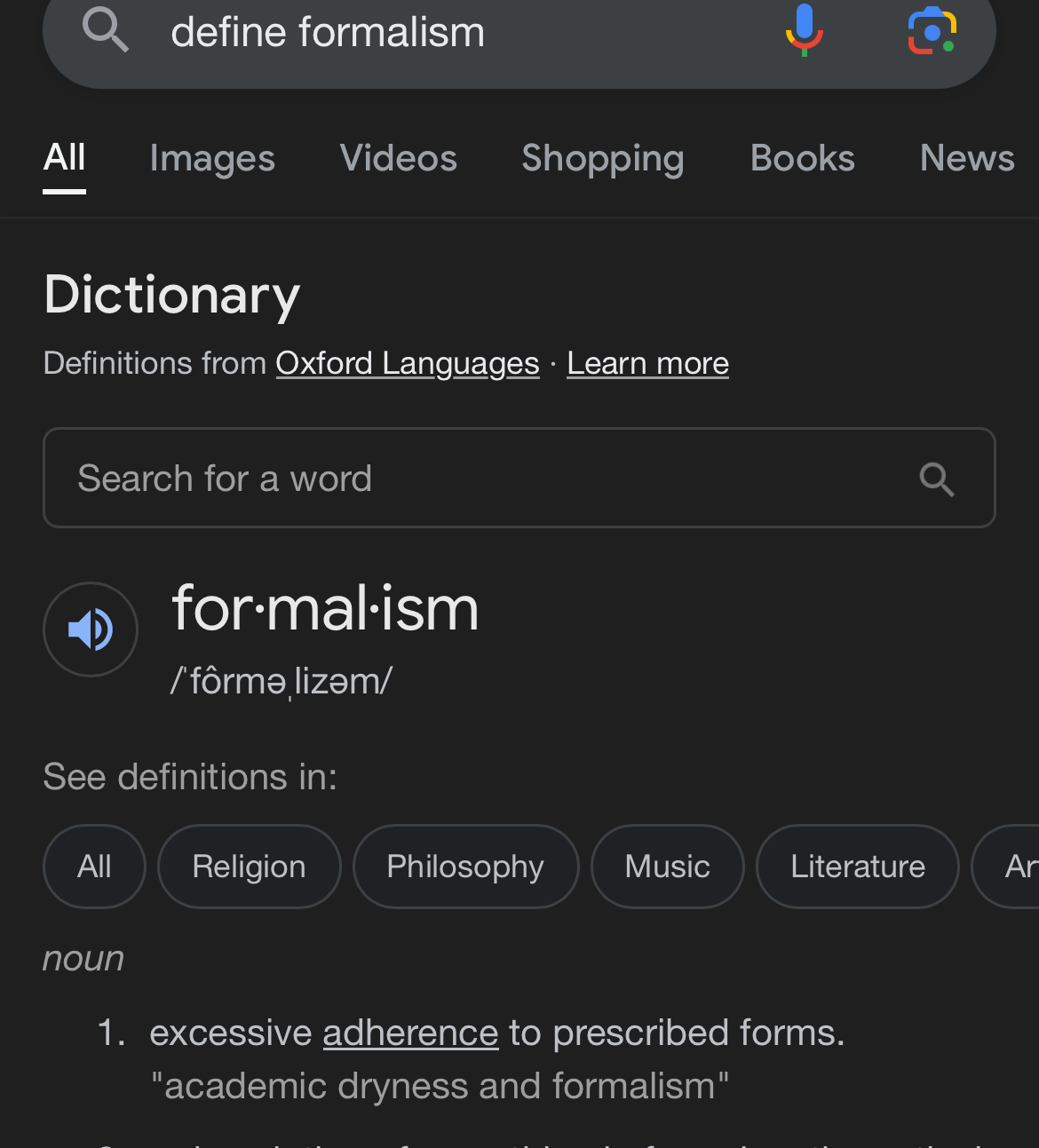The image size is (1039, 1148).
Task: Open the Oxford Languages link
Action: pos(408,363)
